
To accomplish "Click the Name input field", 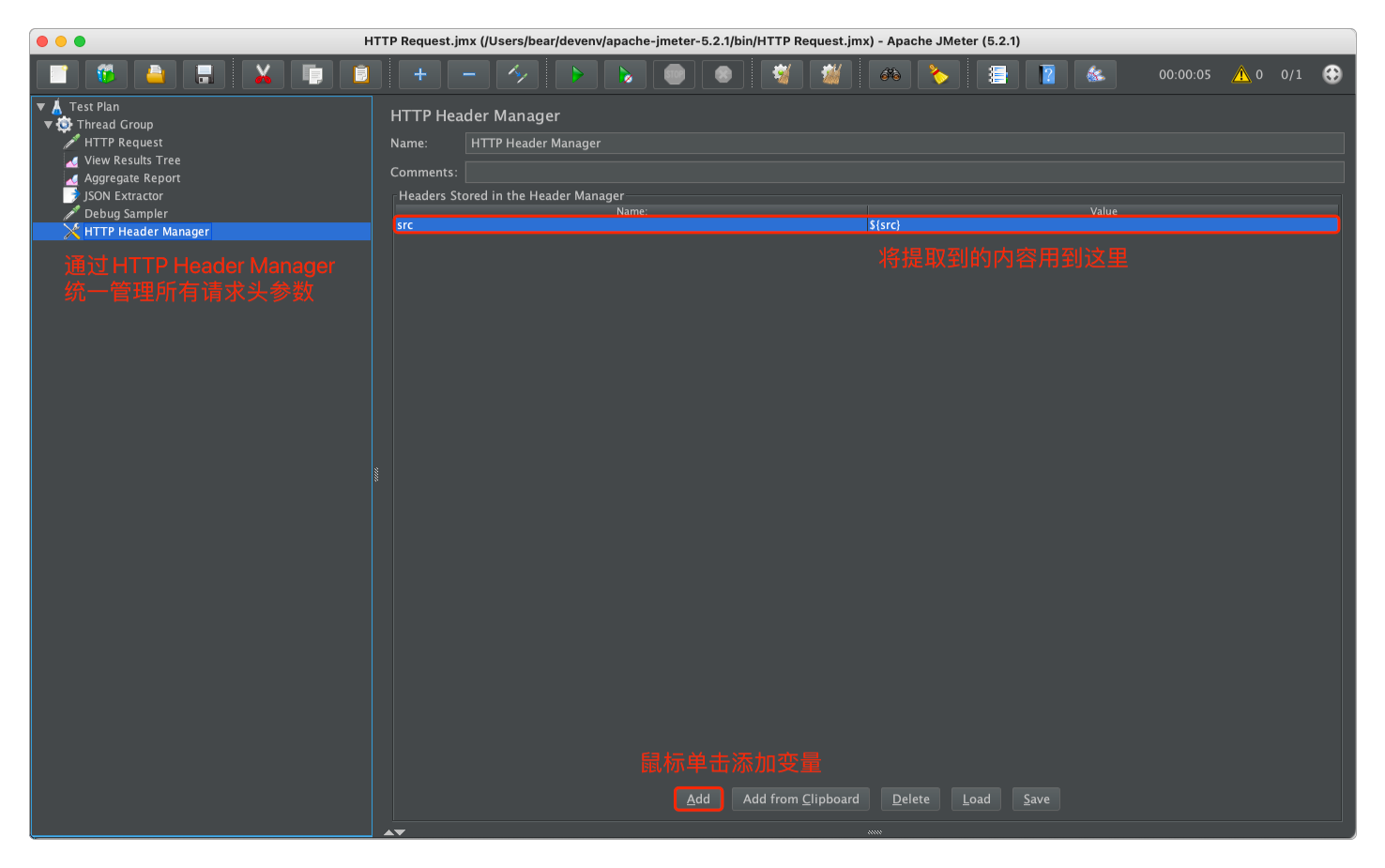I will pyautogui.click(x=905, y=144).
